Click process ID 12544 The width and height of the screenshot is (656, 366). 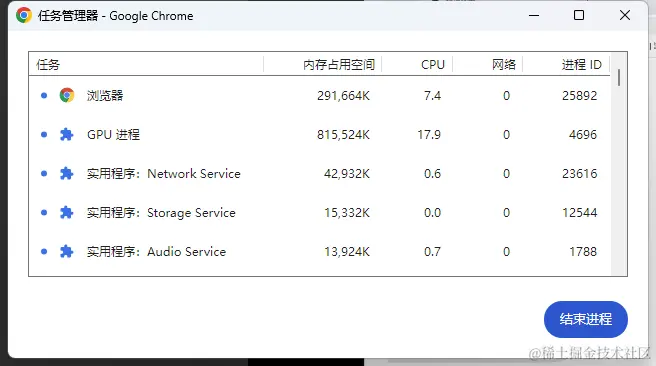click(x=579, y=213)
